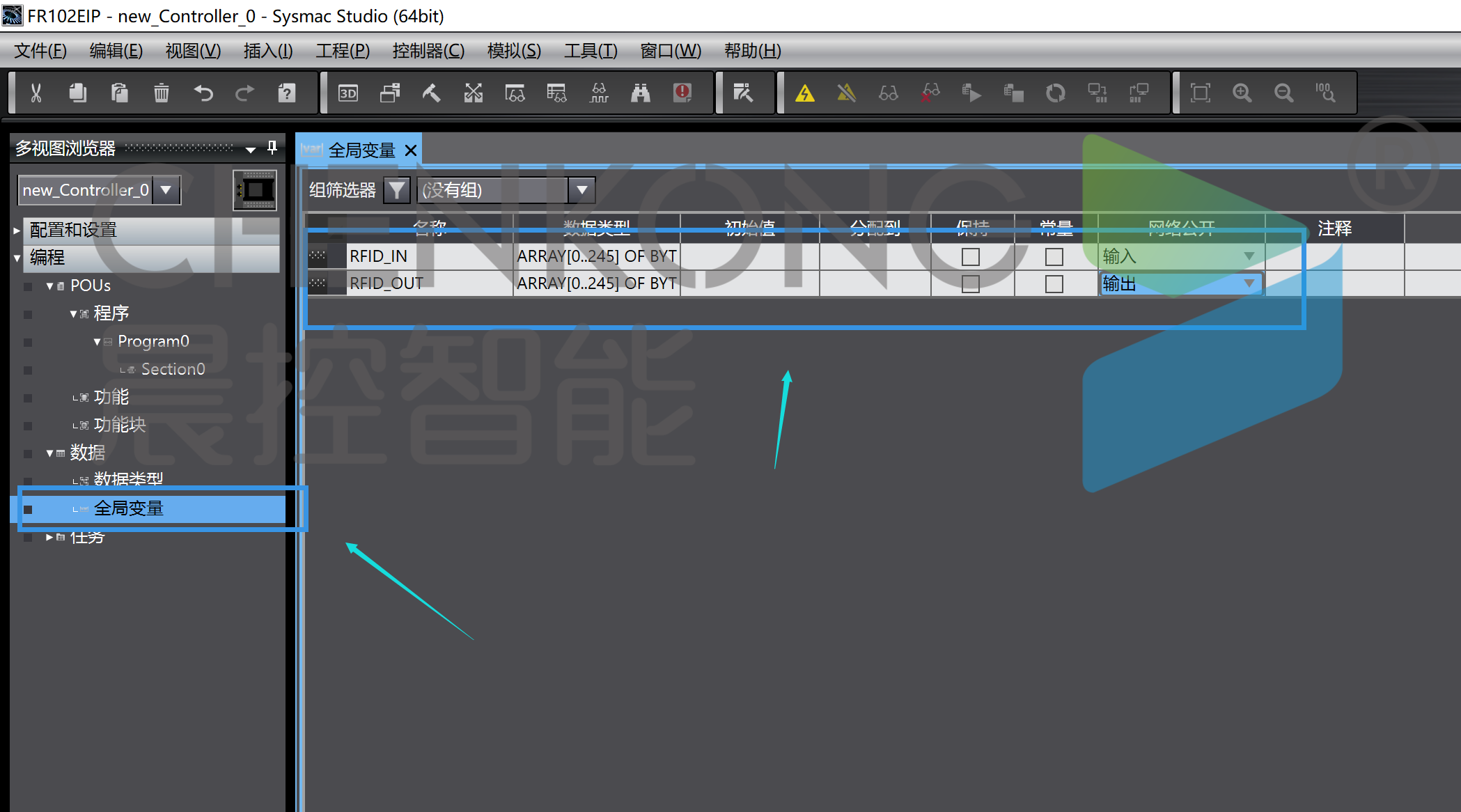Click the controller device thumbnail icon

click(x=255, y=190)
